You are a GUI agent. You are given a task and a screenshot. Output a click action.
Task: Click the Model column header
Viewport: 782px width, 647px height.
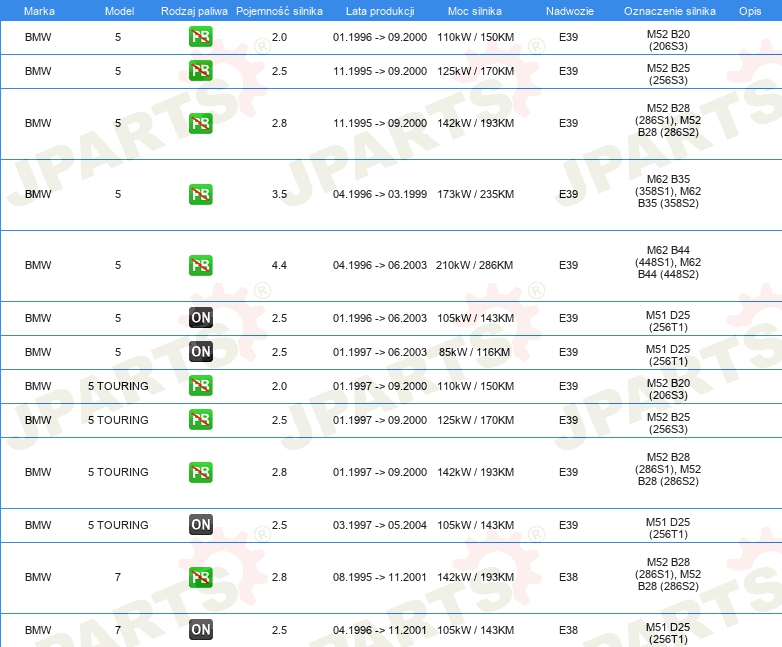119,11
